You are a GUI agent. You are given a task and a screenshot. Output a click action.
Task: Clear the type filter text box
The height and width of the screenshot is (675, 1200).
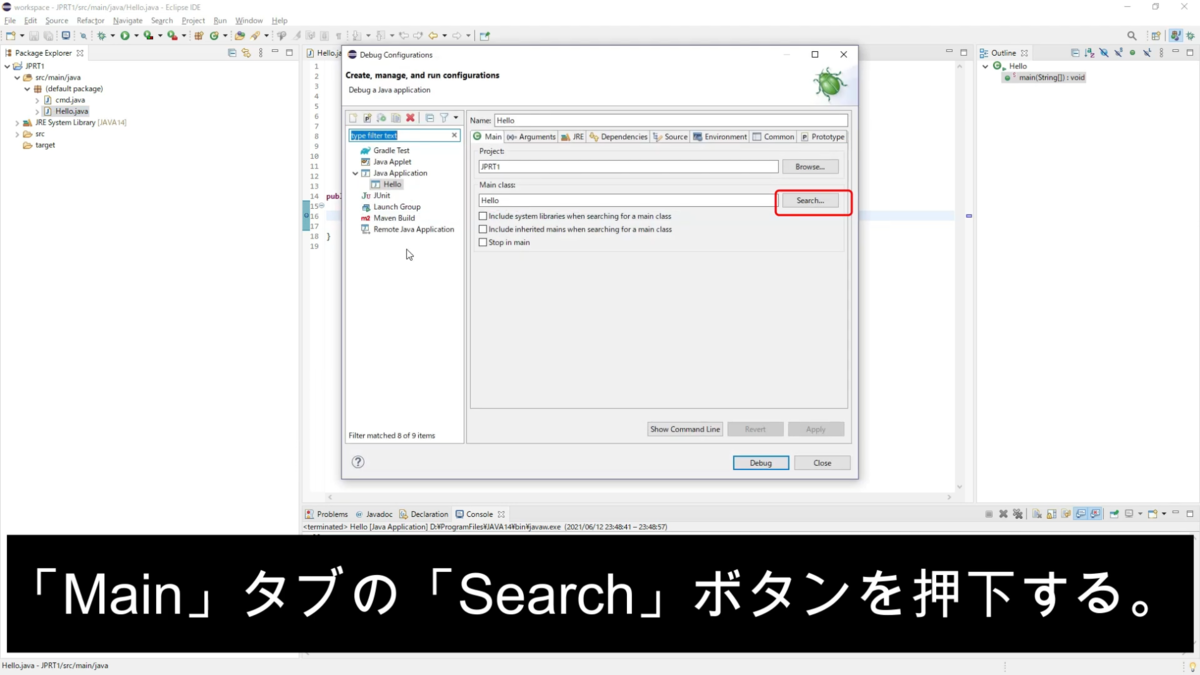pos(454,135)
